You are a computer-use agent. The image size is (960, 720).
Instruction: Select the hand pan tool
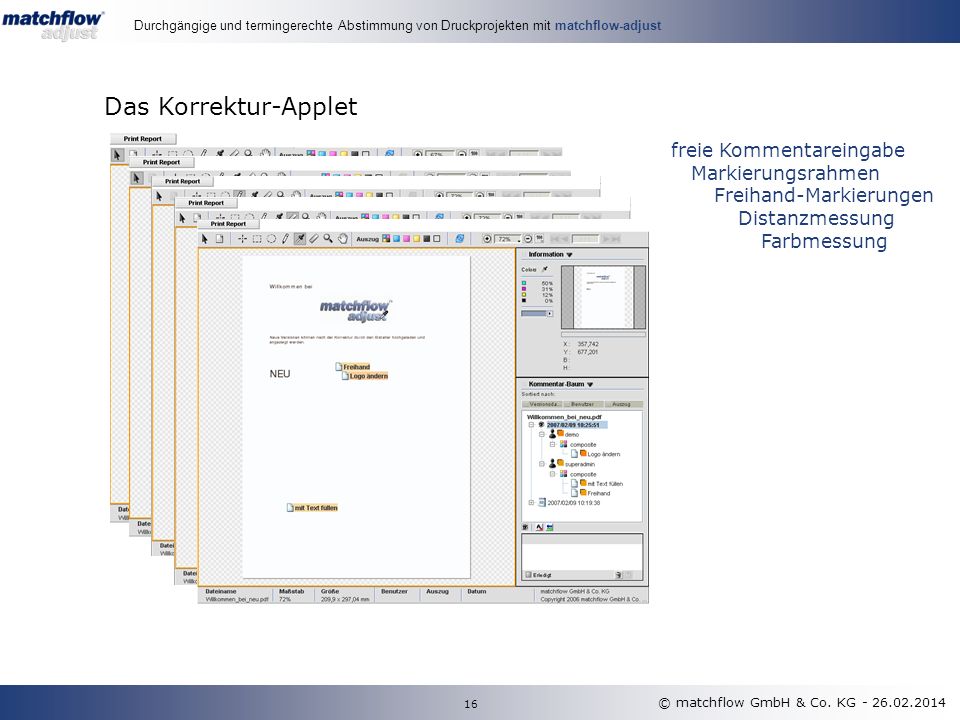(x=343, y=239)
